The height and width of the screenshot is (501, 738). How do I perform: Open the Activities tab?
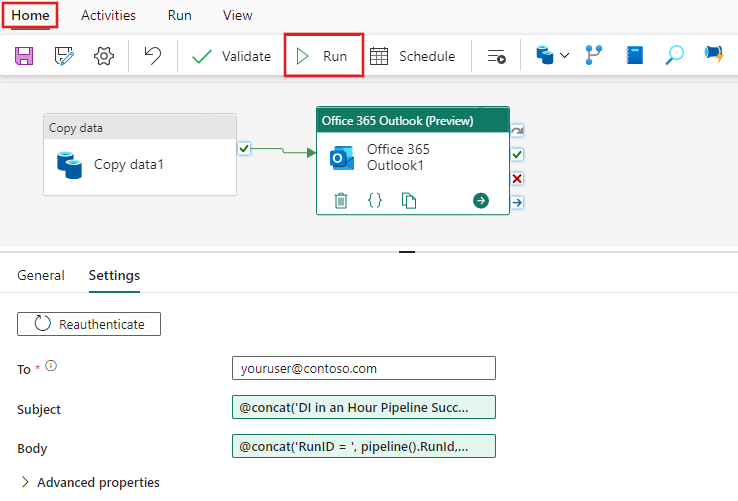[108, 15]
